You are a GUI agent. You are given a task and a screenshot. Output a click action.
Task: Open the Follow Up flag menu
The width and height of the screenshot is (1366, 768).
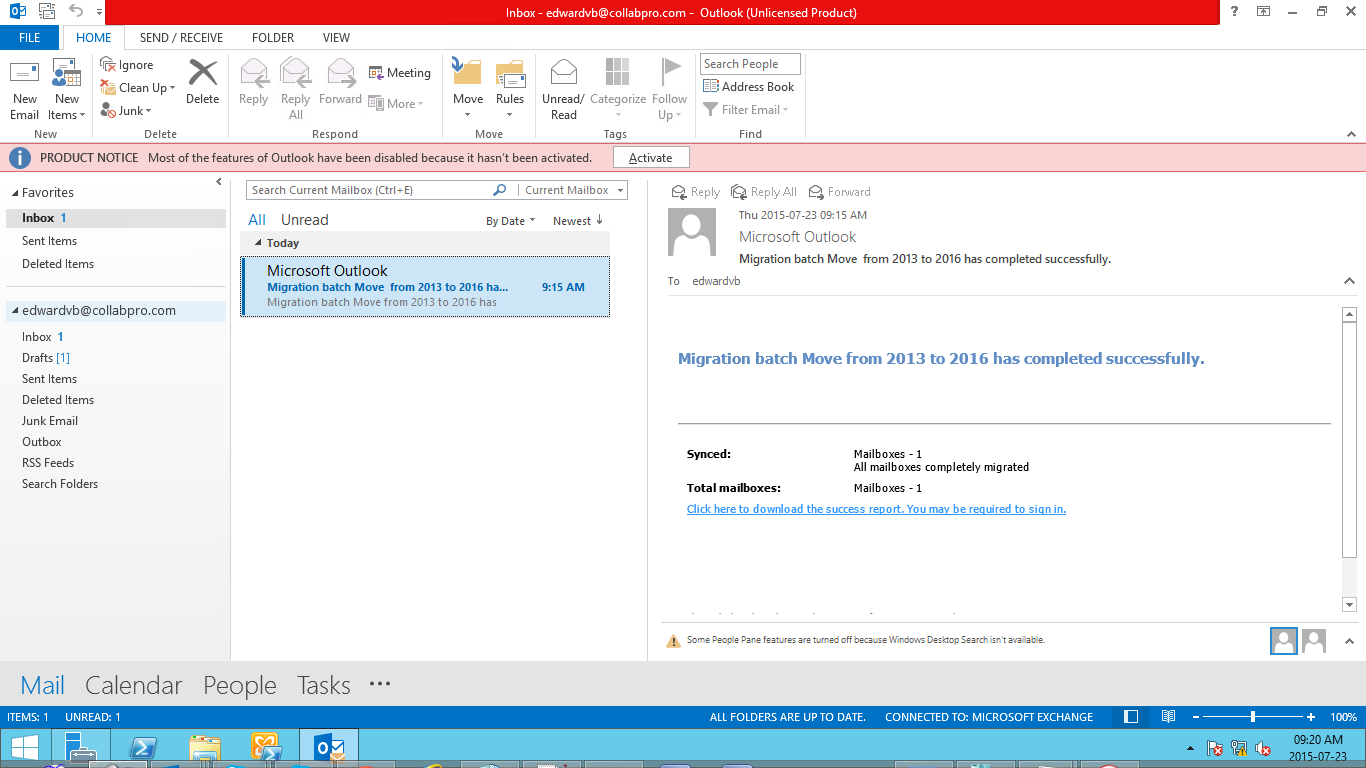[x=670, y=90]
